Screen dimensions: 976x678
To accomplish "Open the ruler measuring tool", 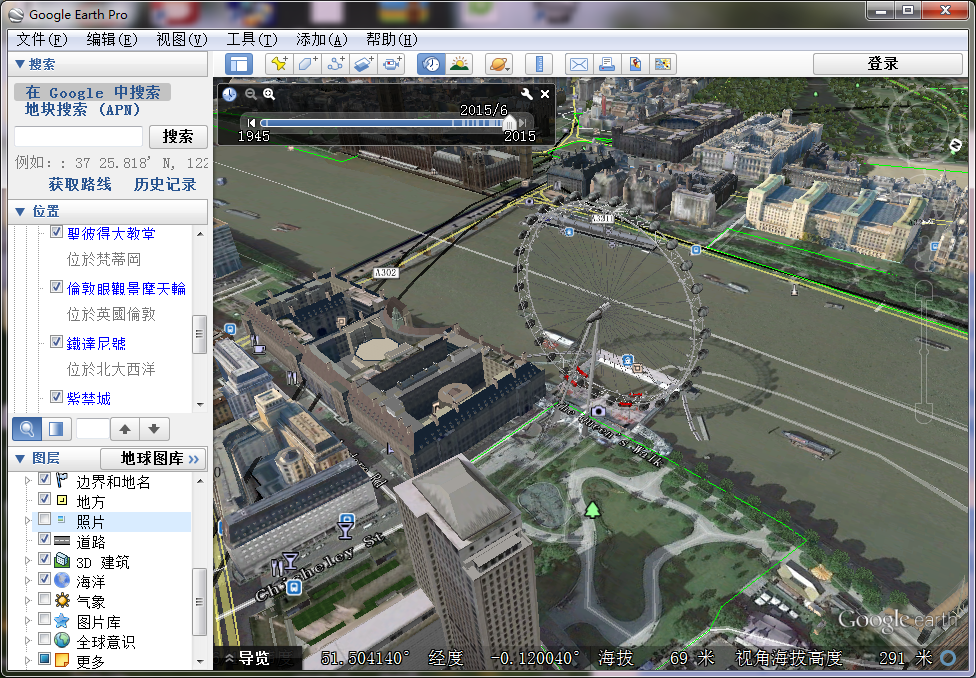I will 539,64.
